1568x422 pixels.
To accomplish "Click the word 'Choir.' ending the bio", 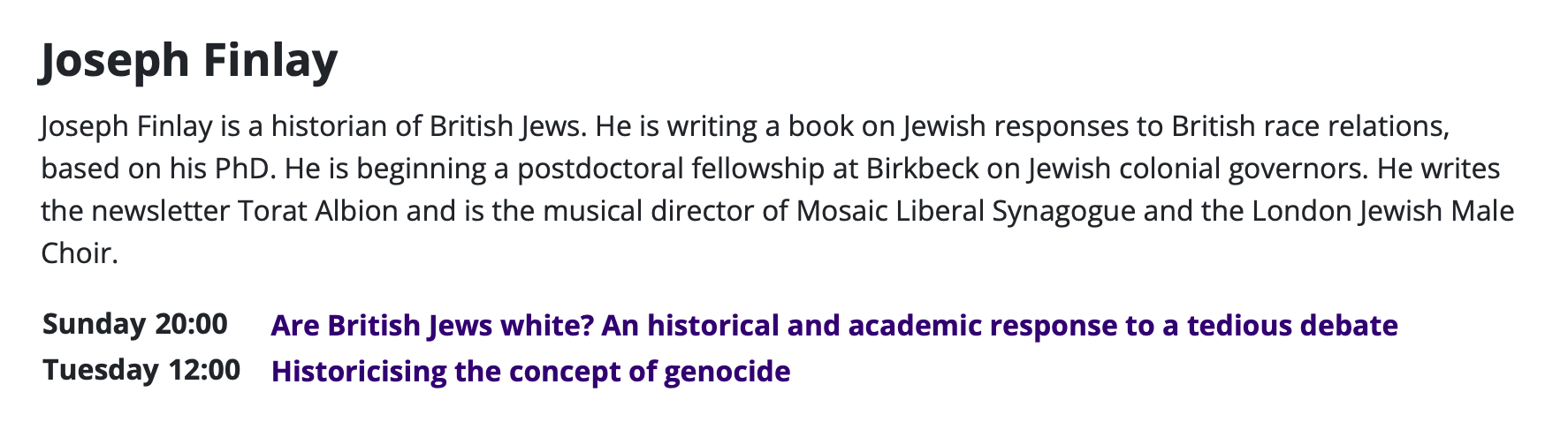I will click(80, 253).
